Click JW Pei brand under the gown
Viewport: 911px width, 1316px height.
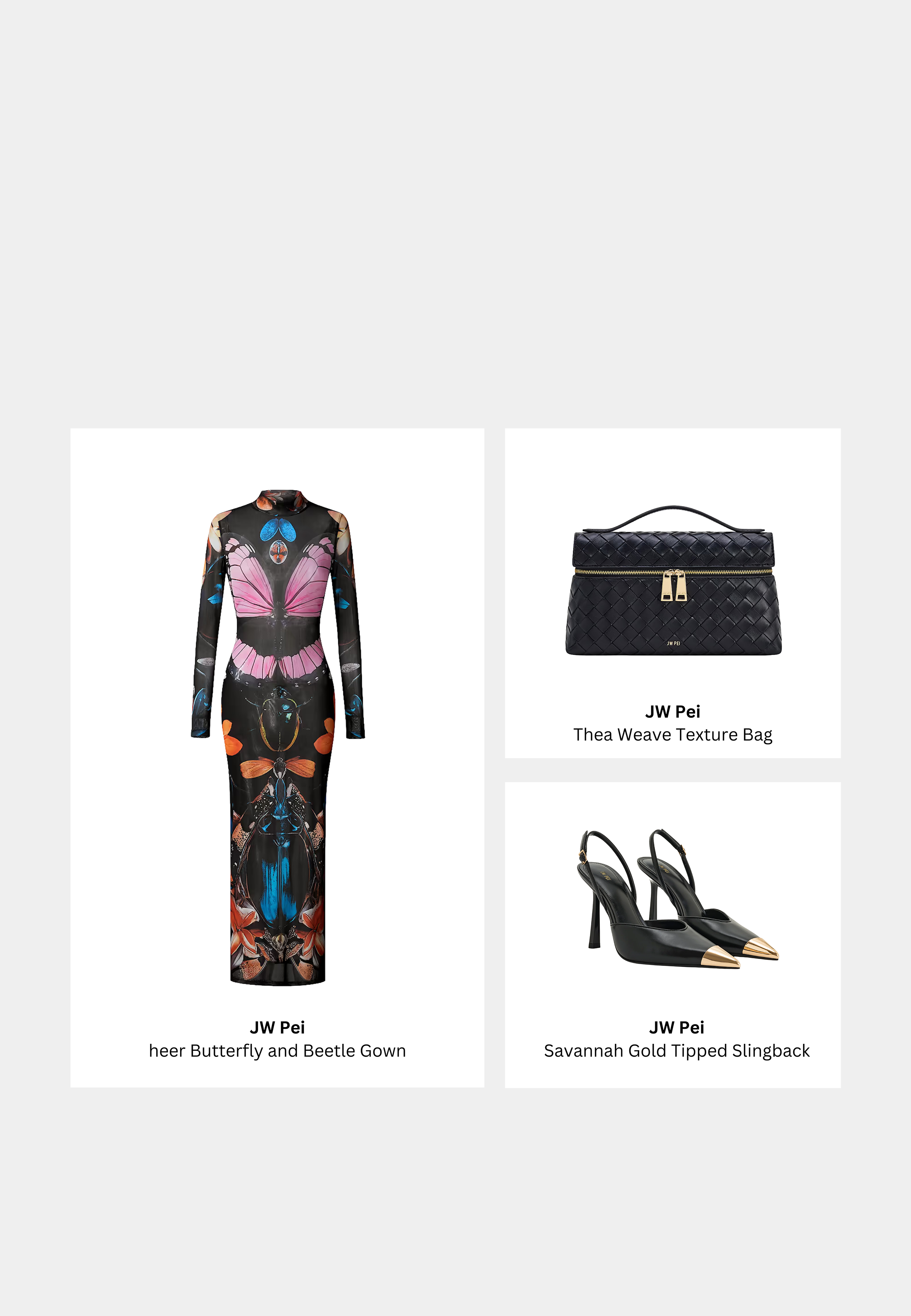pyautogui.click(x=277, y=1028)
